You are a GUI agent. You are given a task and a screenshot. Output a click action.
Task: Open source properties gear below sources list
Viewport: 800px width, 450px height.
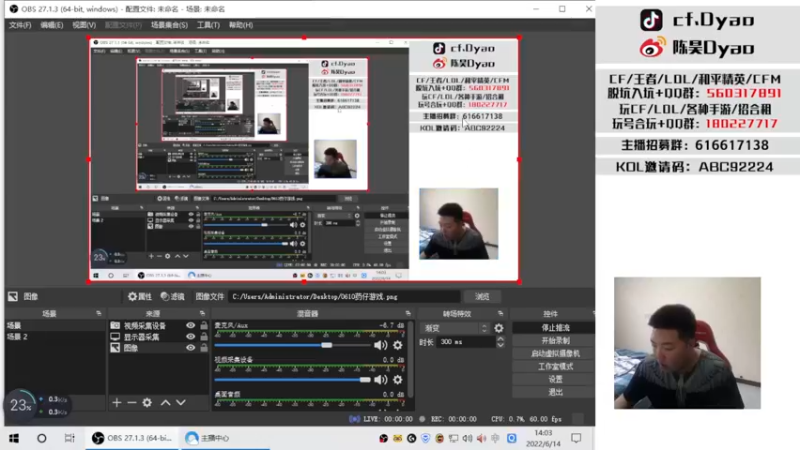(x=147, y=403)
